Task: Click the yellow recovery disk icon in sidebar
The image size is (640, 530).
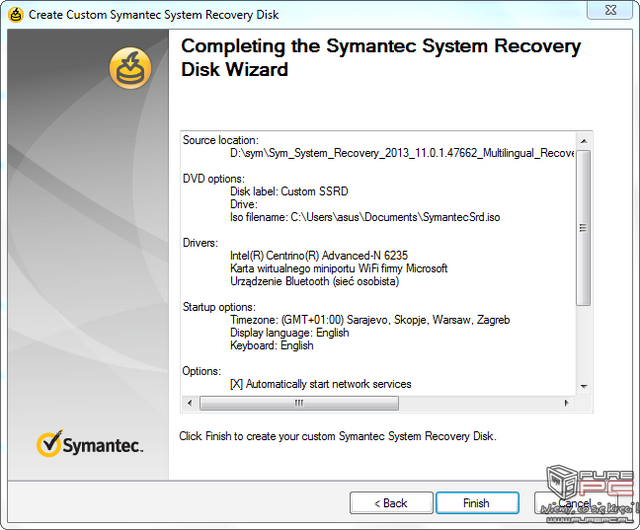Action: pos(130,68)
